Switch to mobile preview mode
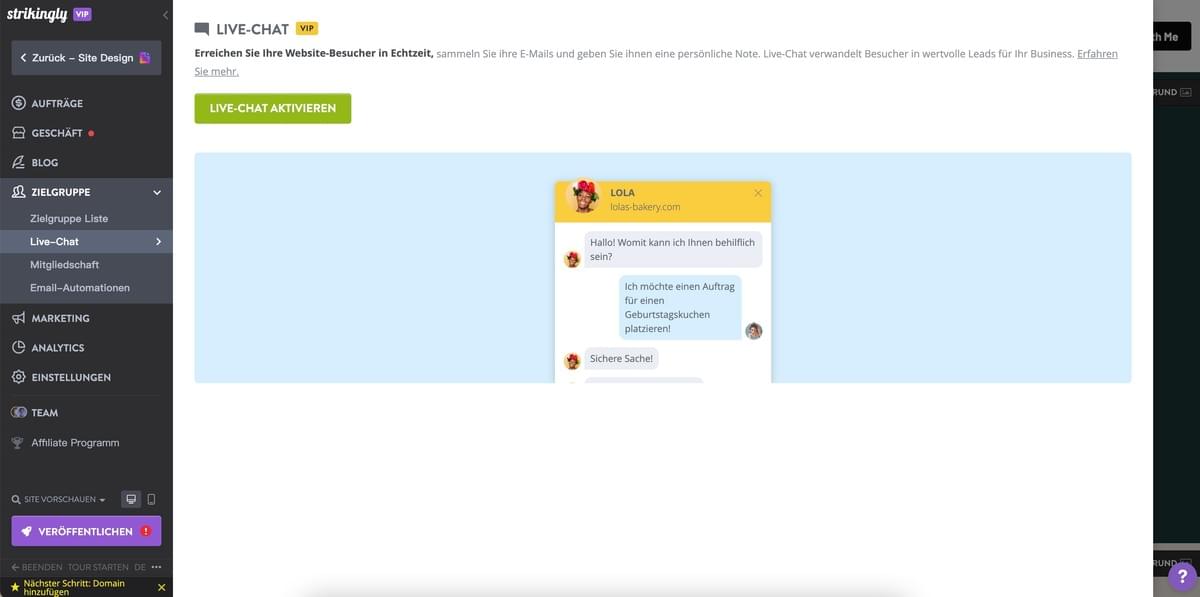Screen dimensions: 1200x597 click(x=152, y=498)
